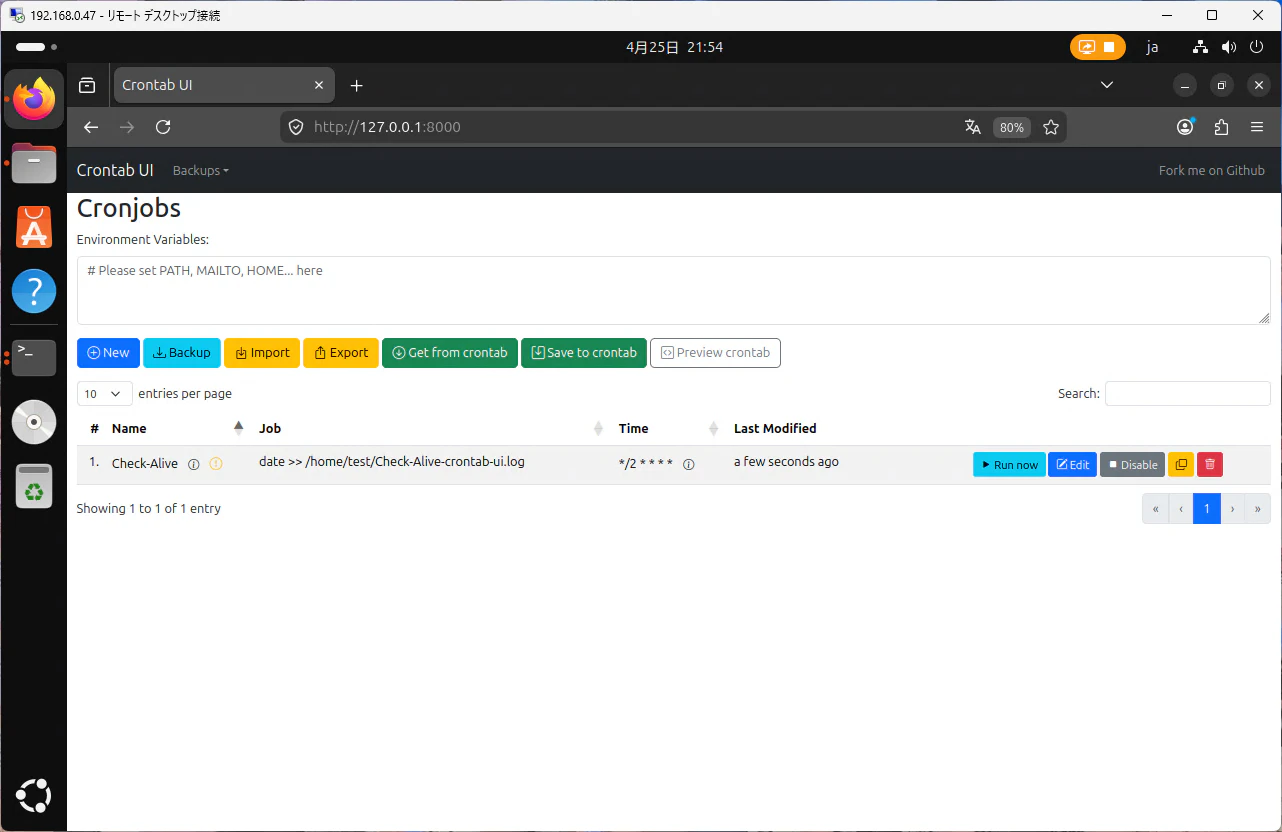Sort the table by Name column
Image resolution: width=1282 pixels, height=832 pixels.
(178, 428)
